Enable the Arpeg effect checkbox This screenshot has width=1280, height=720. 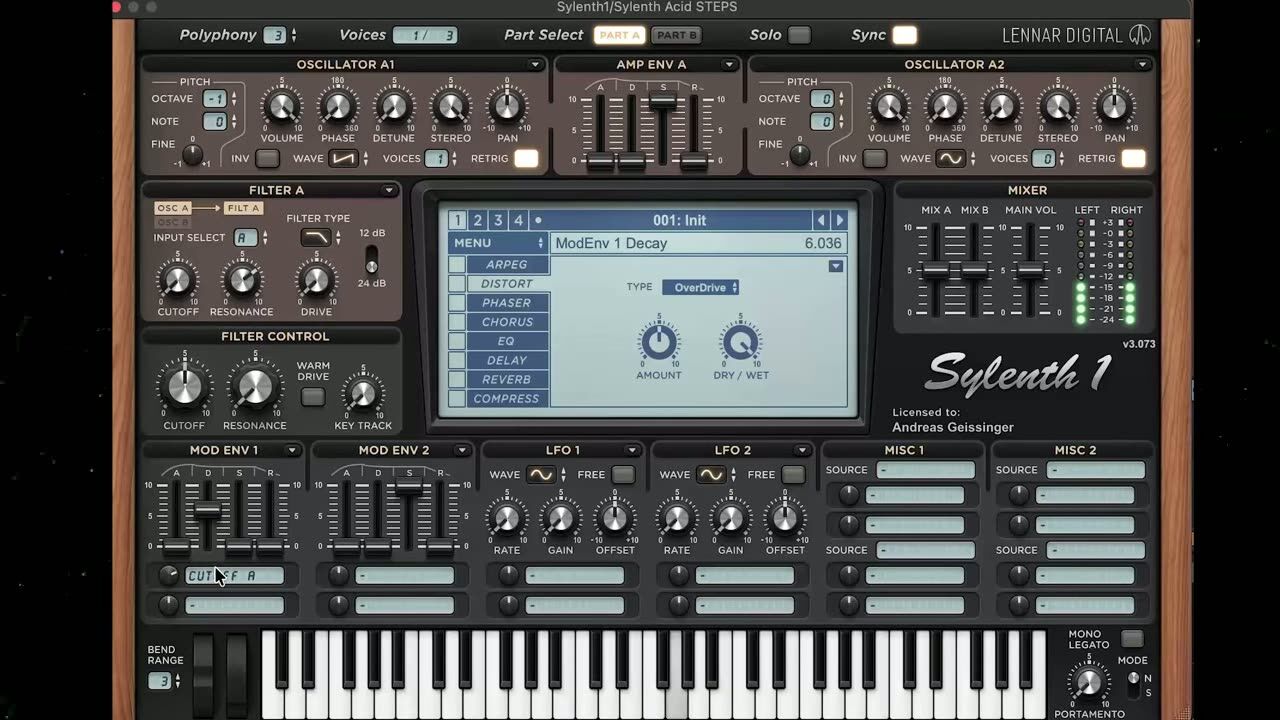coord(457,265)
